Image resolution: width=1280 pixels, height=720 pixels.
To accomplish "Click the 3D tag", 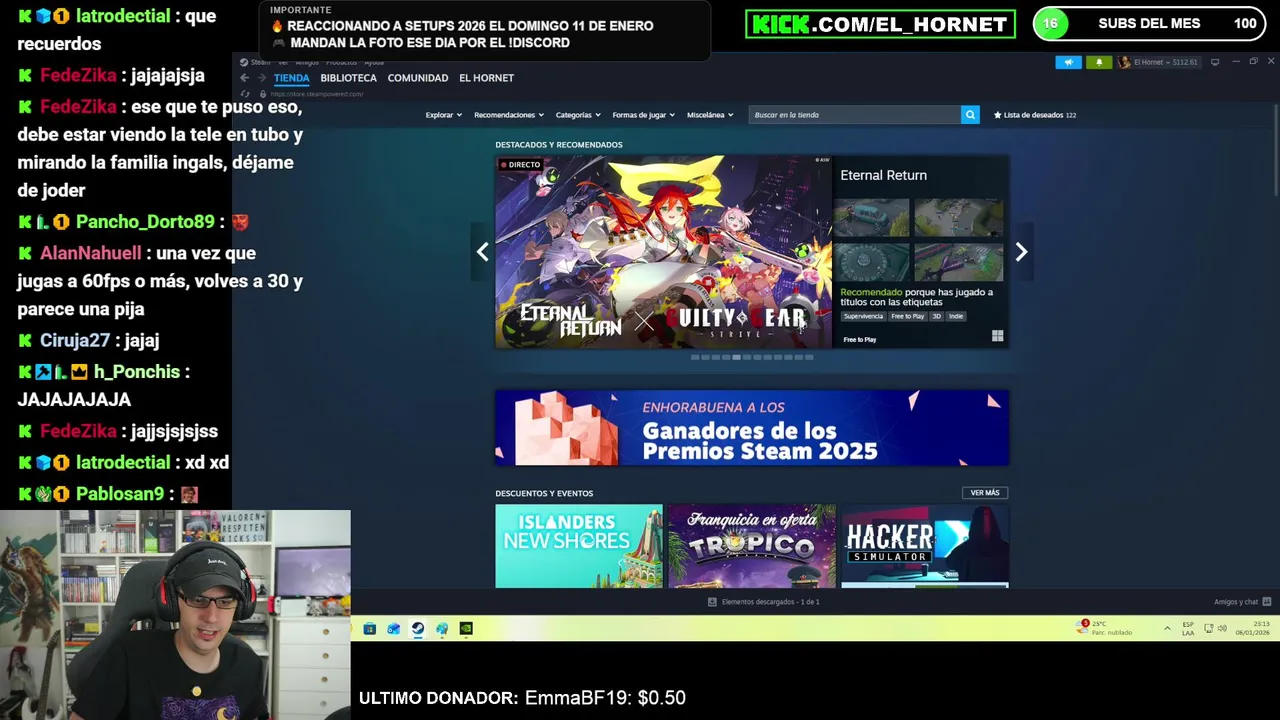I will [936, 316].
